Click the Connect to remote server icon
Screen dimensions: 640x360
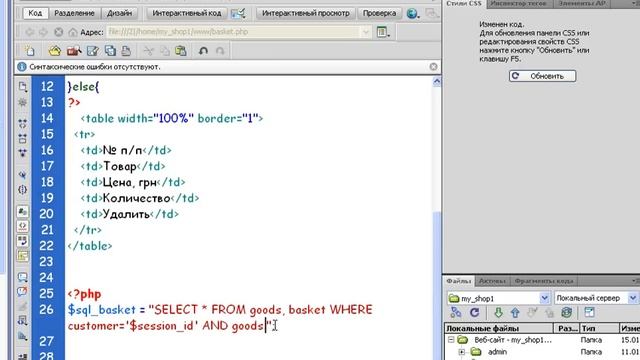(456, 313)
